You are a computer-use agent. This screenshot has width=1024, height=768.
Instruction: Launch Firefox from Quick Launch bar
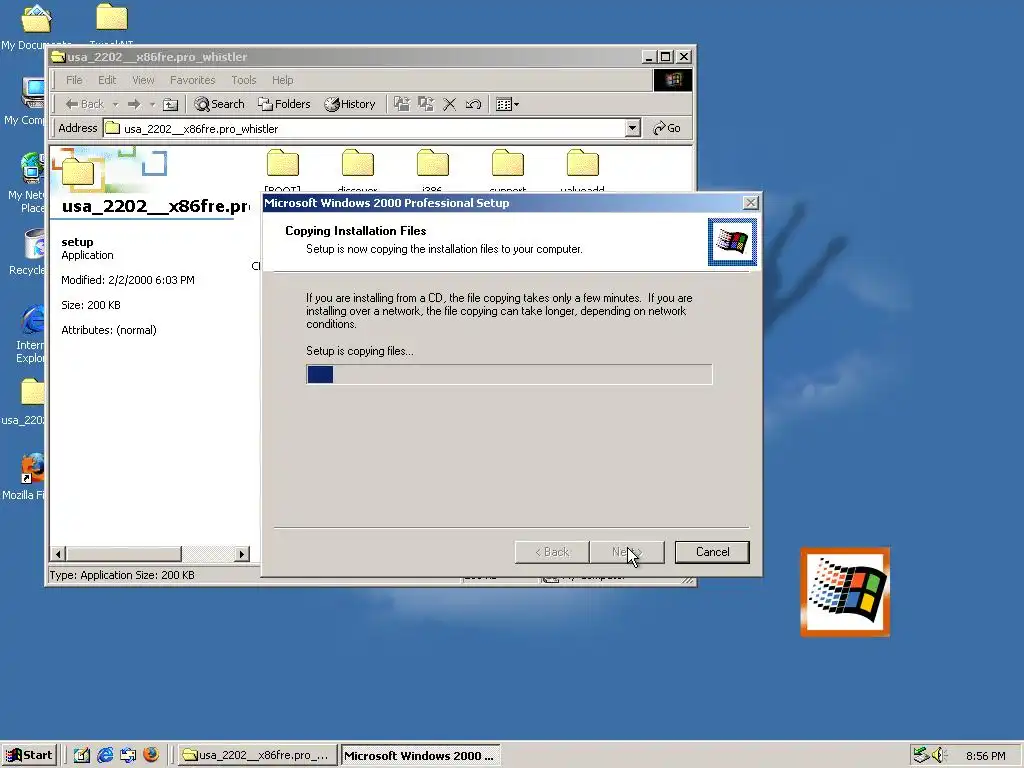[151, 754]
